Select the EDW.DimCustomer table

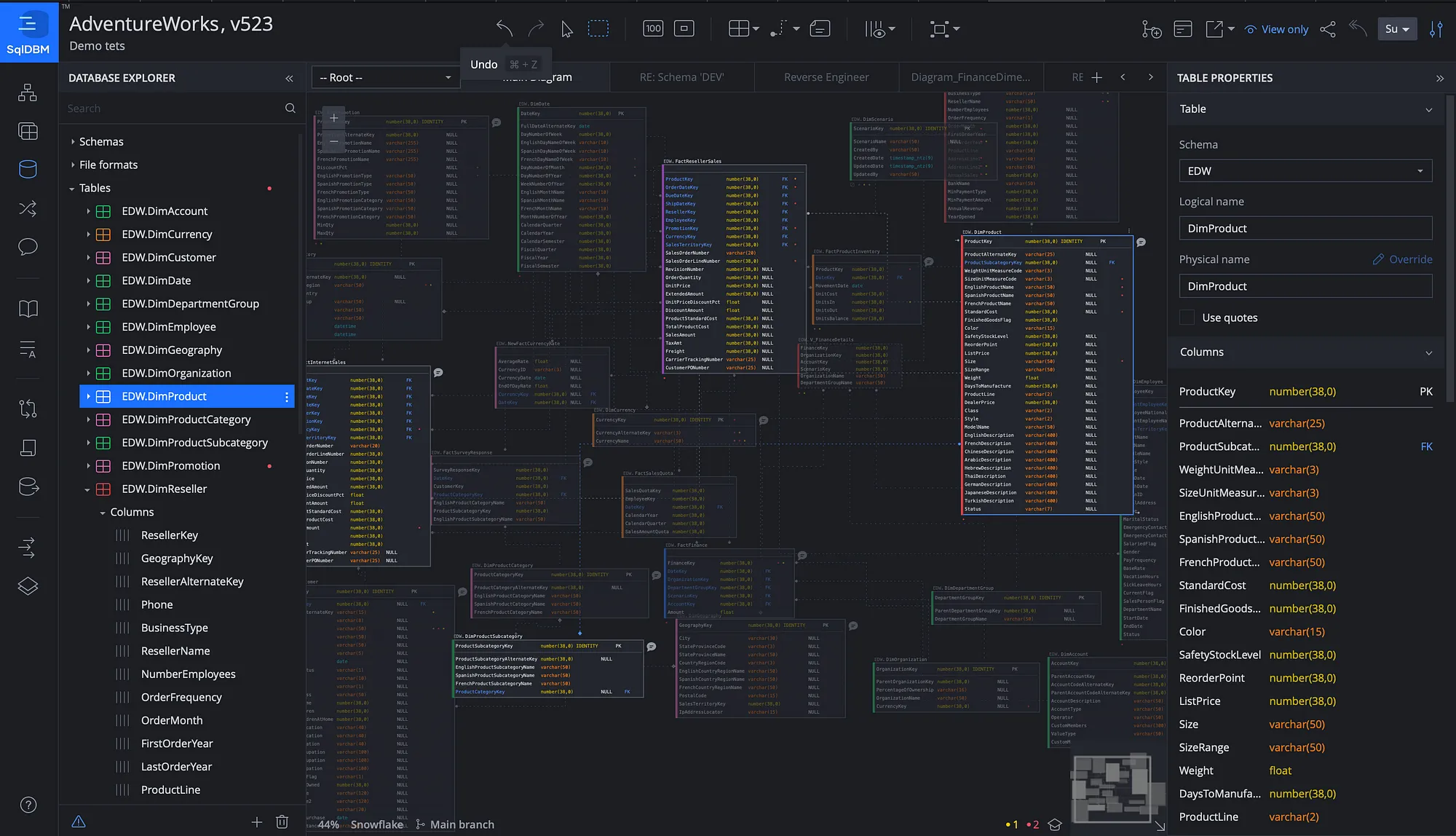coord(169,258)
